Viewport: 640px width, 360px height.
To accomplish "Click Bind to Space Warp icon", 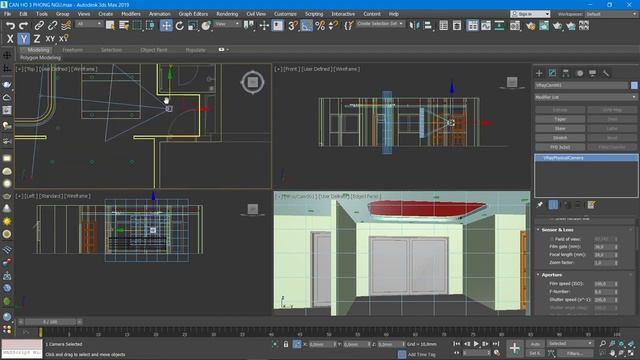I will coord(66,26).
